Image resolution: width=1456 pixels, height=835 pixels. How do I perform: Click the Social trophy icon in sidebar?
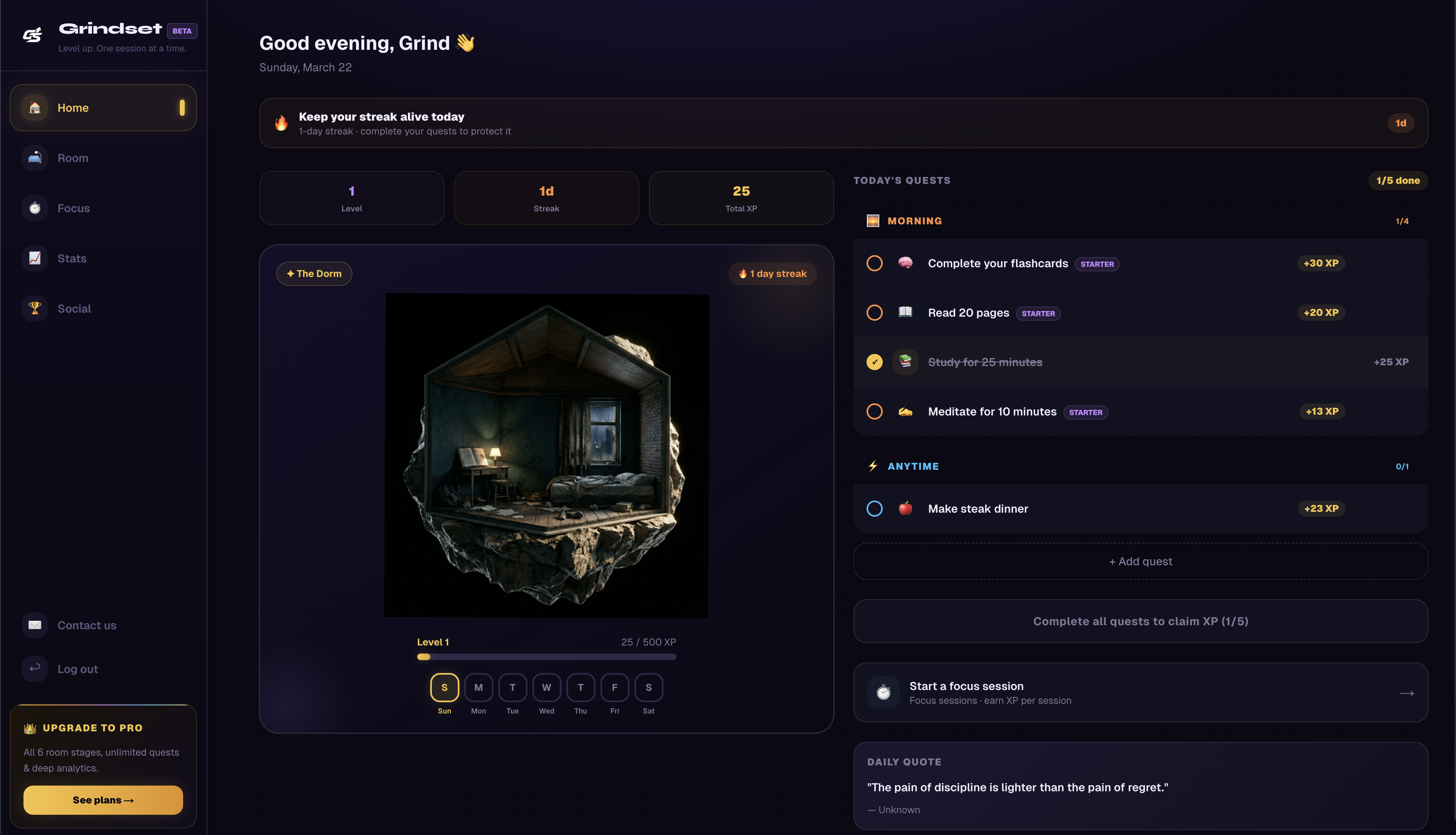tap(35, 308)
